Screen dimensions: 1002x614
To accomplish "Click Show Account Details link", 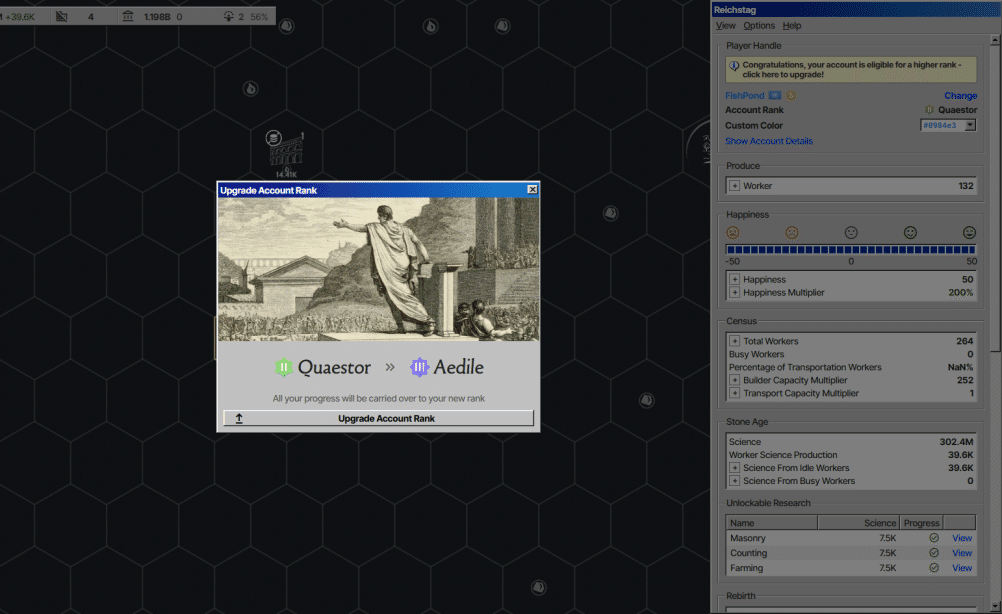I will point(769,141).
